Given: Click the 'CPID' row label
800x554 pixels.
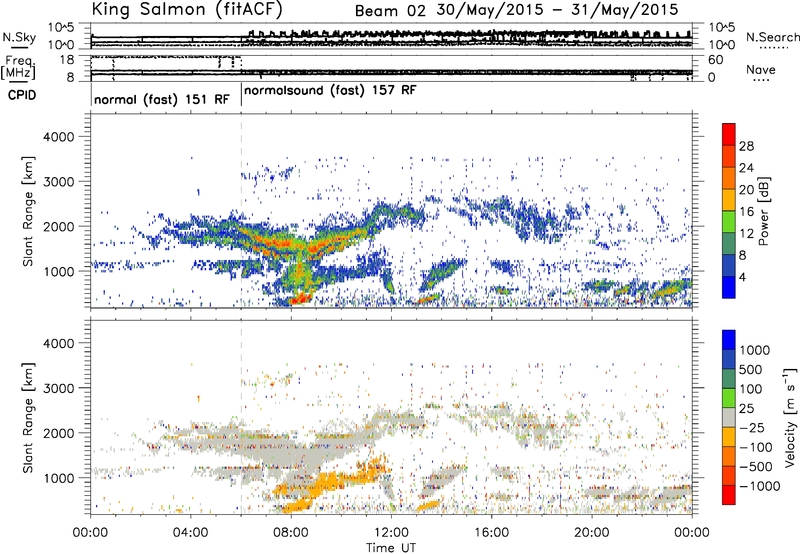Looking at the screenshot, I should coord(21,95).
